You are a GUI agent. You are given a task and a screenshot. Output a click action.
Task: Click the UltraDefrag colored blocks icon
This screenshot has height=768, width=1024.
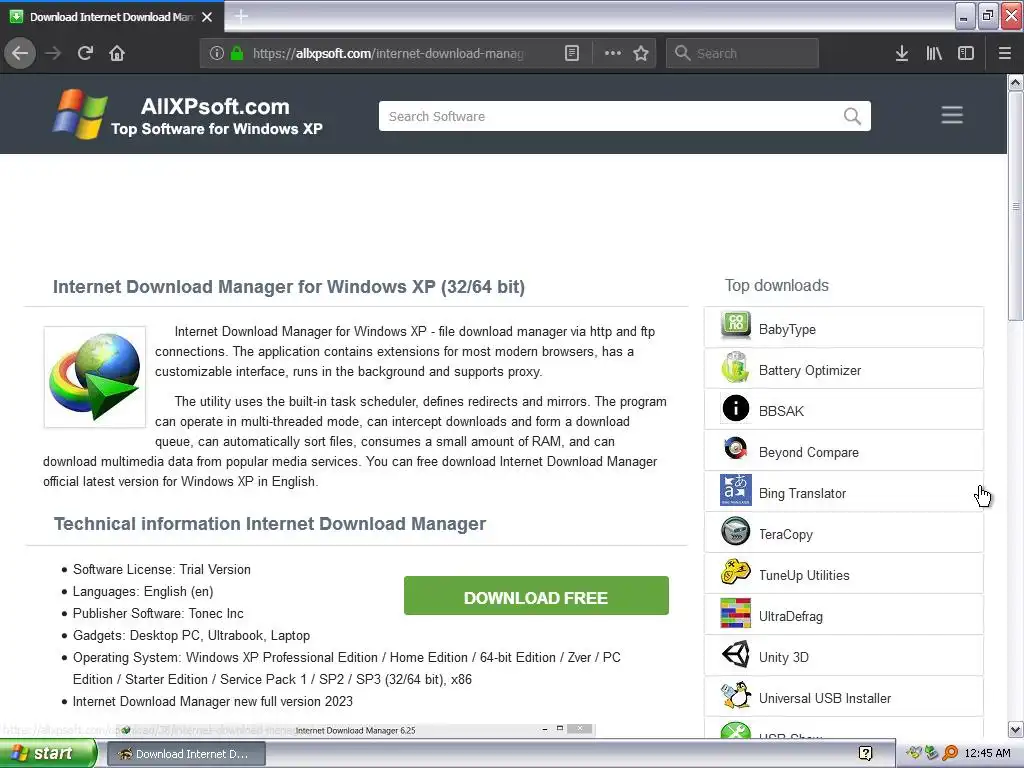coord(735,613)
